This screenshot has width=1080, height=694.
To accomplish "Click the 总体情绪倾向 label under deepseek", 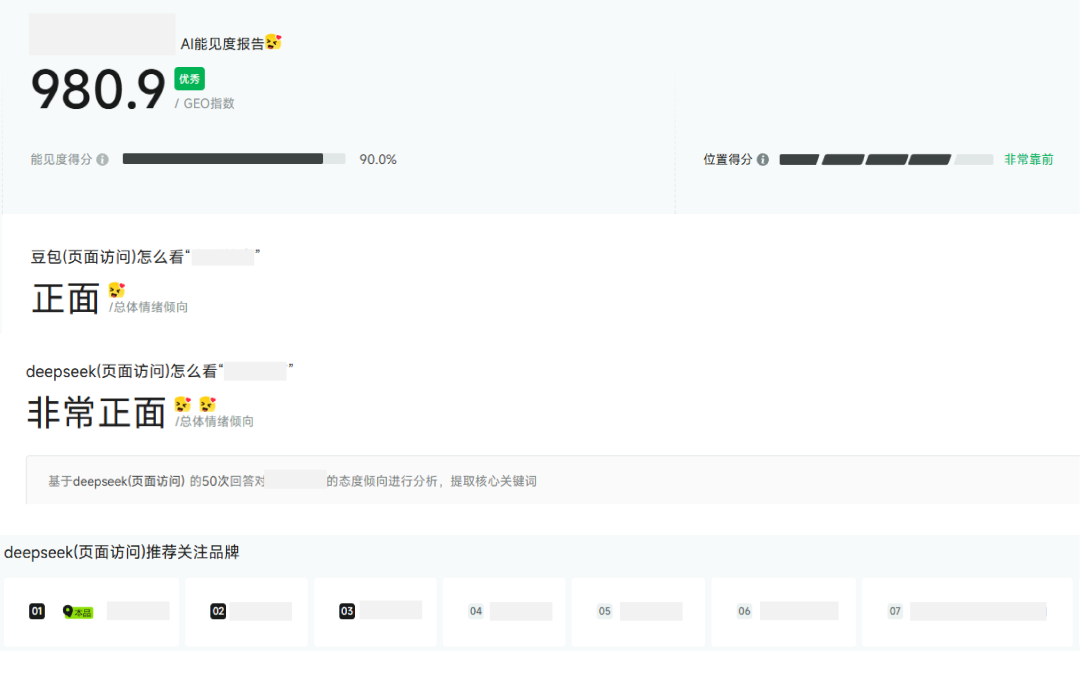I will point(215,421).
